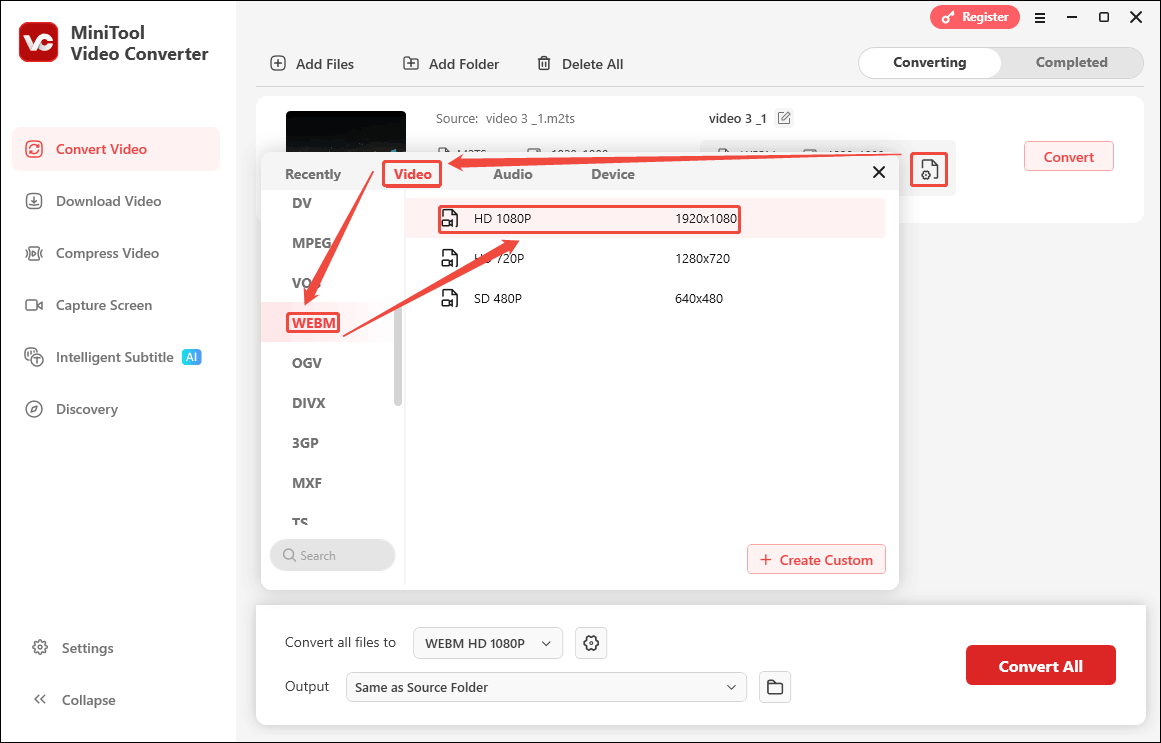This screenshot has height=743, width=1161.
Task: Browse output folder with the folder icon
Action: pos(775,687)
